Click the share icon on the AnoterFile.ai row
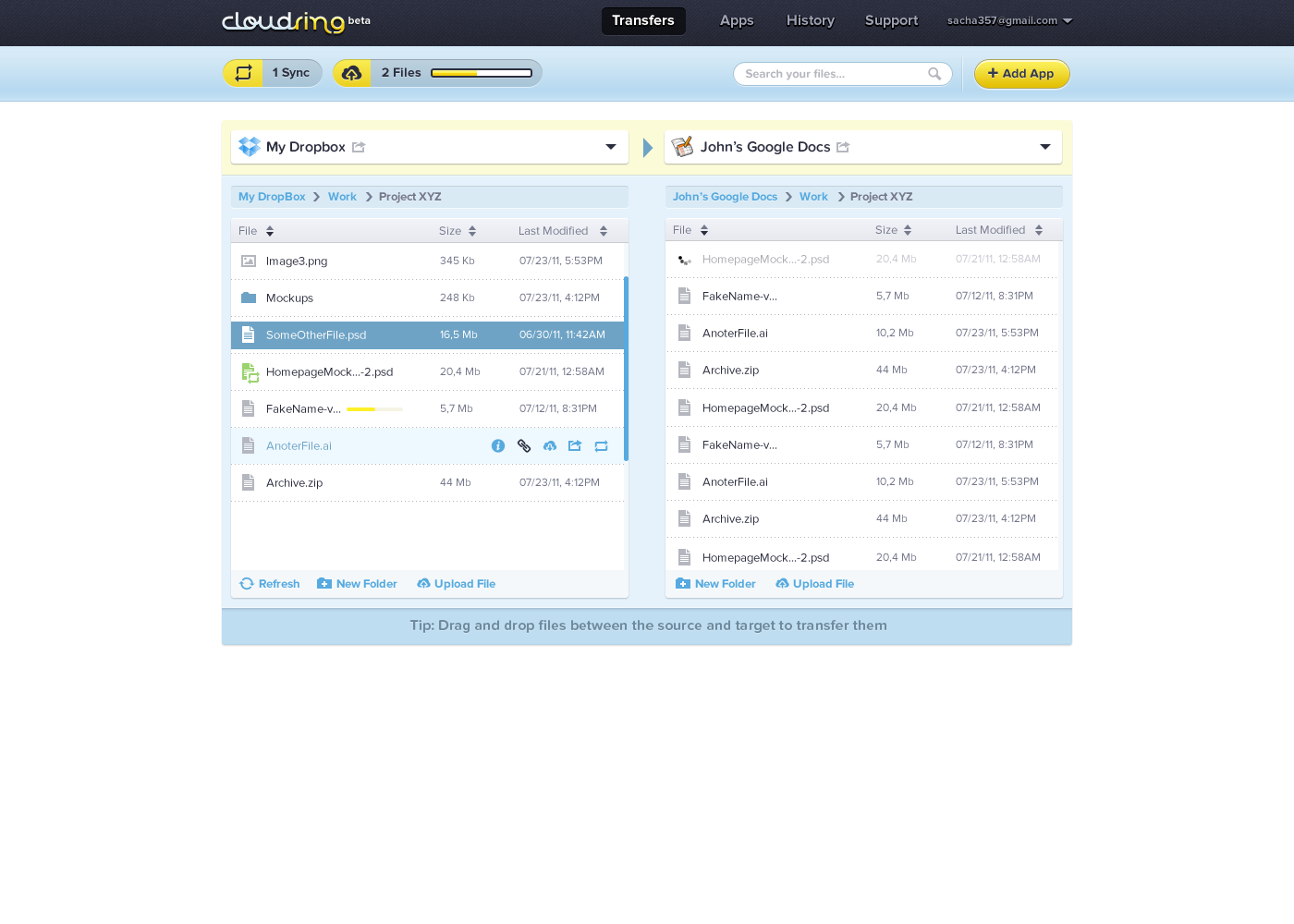 pyautogui.click(x=575, y=445)
